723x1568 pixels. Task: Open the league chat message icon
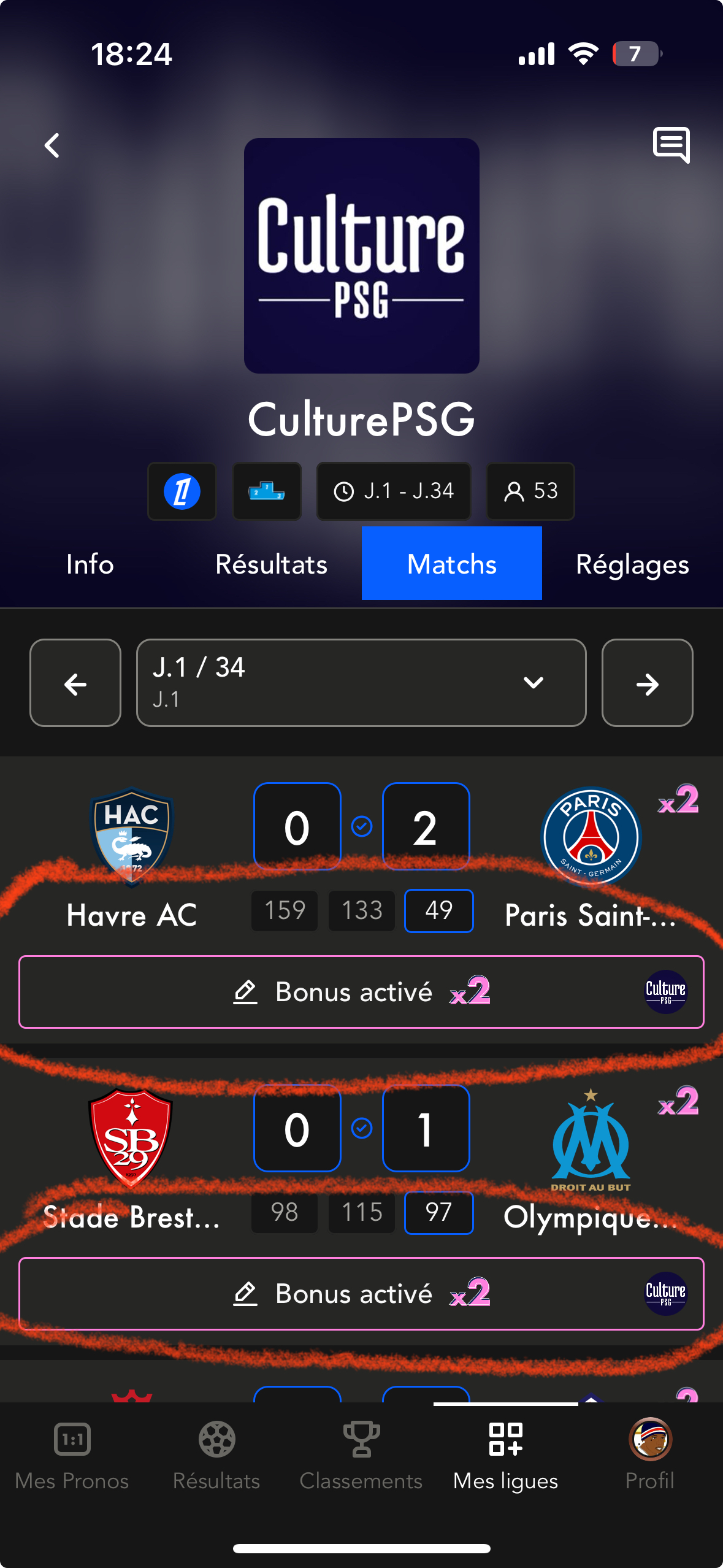click(x=671, y=145)
